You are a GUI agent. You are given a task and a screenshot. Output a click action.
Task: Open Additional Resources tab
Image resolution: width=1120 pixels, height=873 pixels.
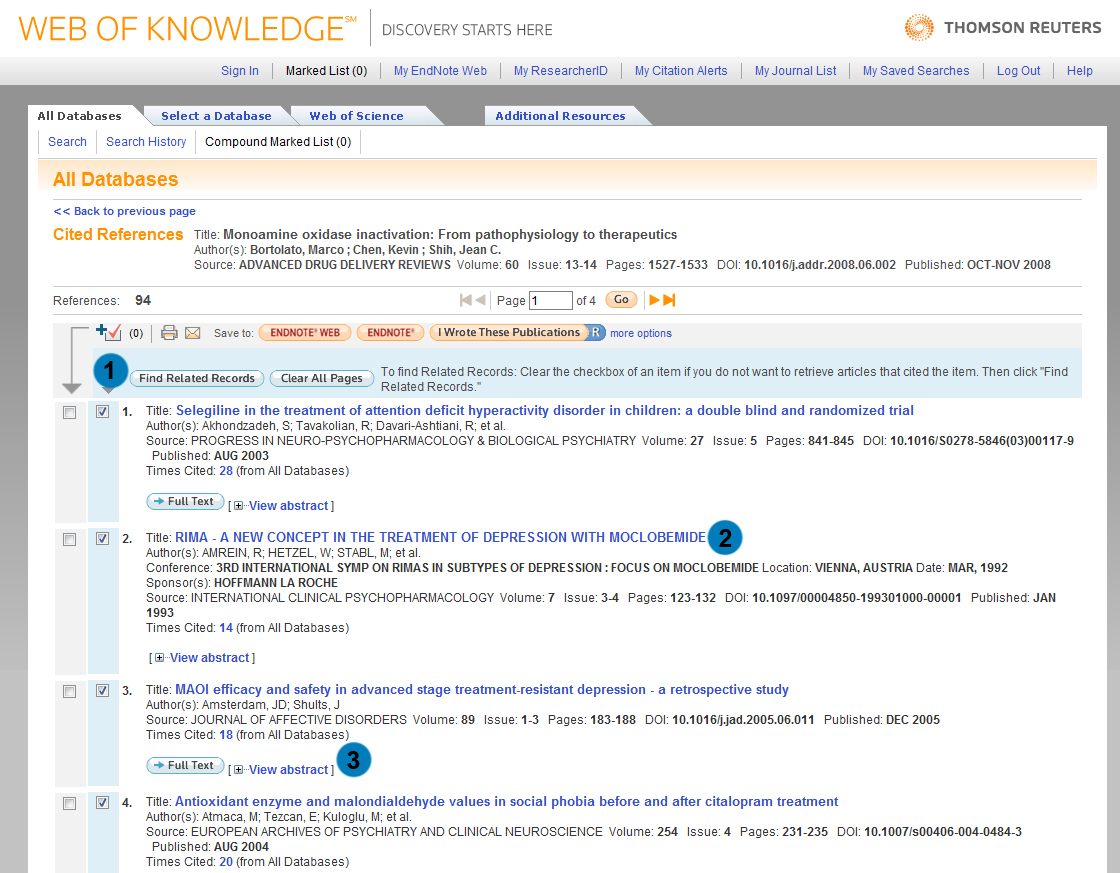coord(560,116)
